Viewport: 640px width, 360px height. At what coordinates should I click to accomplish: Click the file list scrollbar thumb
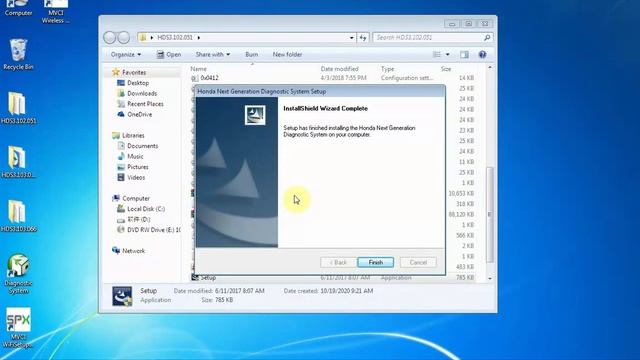coord(490,214)
